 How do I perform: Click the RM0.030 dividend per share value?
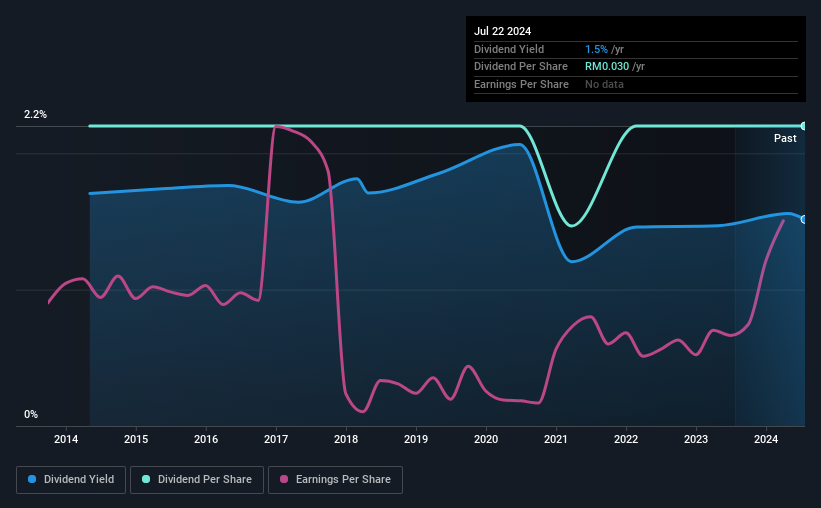pos(607,67)
